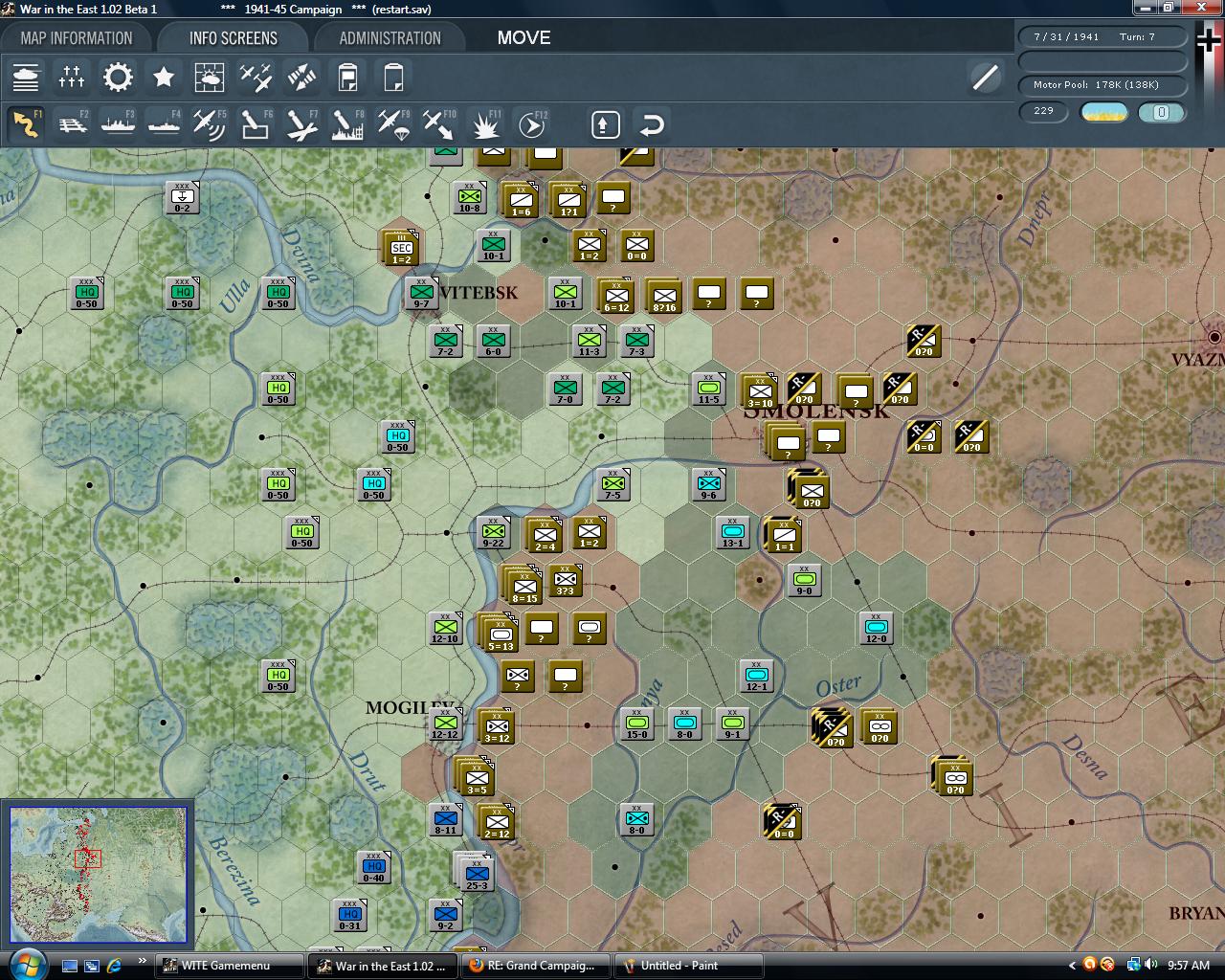Screen dimensions: 1225x980
Task: Select the German 10-8 infantry unit
Action: [x=469, y=197]
